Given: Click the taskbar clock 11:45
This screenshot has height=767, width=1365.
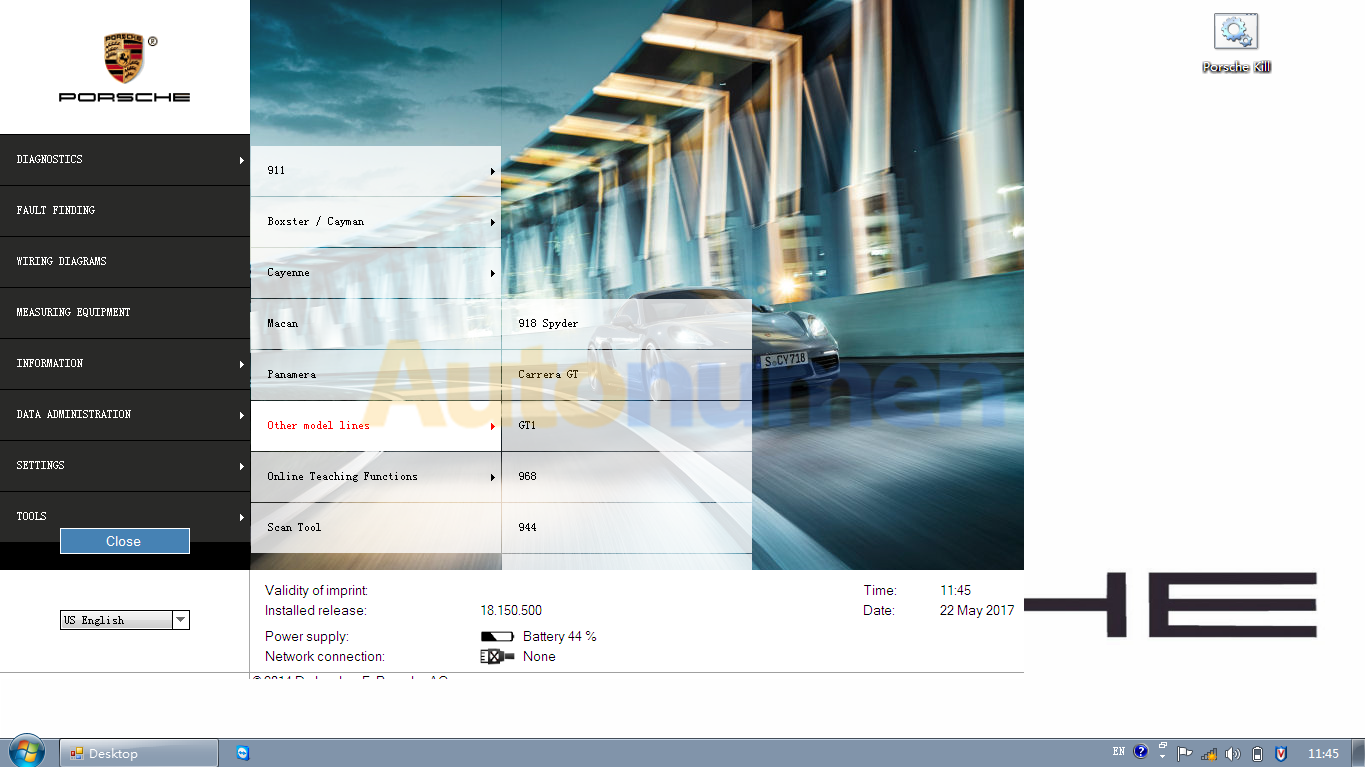Looking at the screenshot, I should [1322, 753].
